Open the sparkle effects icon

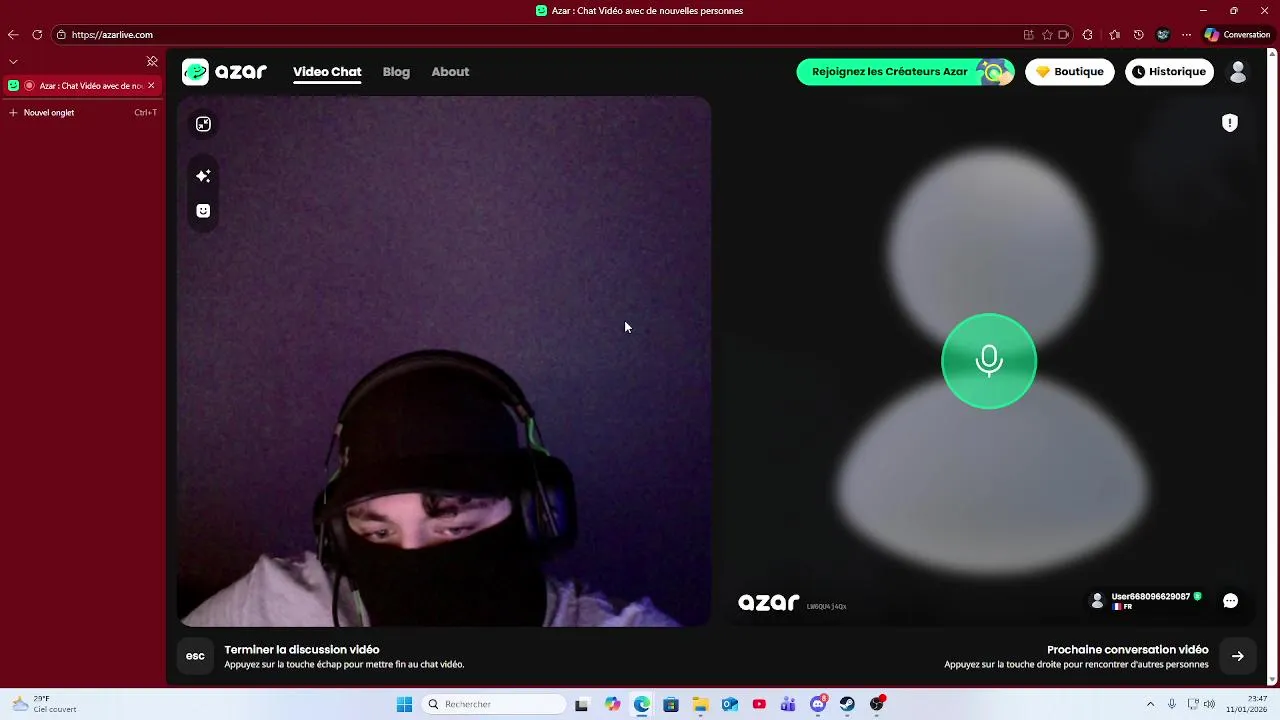coord(203,176)
